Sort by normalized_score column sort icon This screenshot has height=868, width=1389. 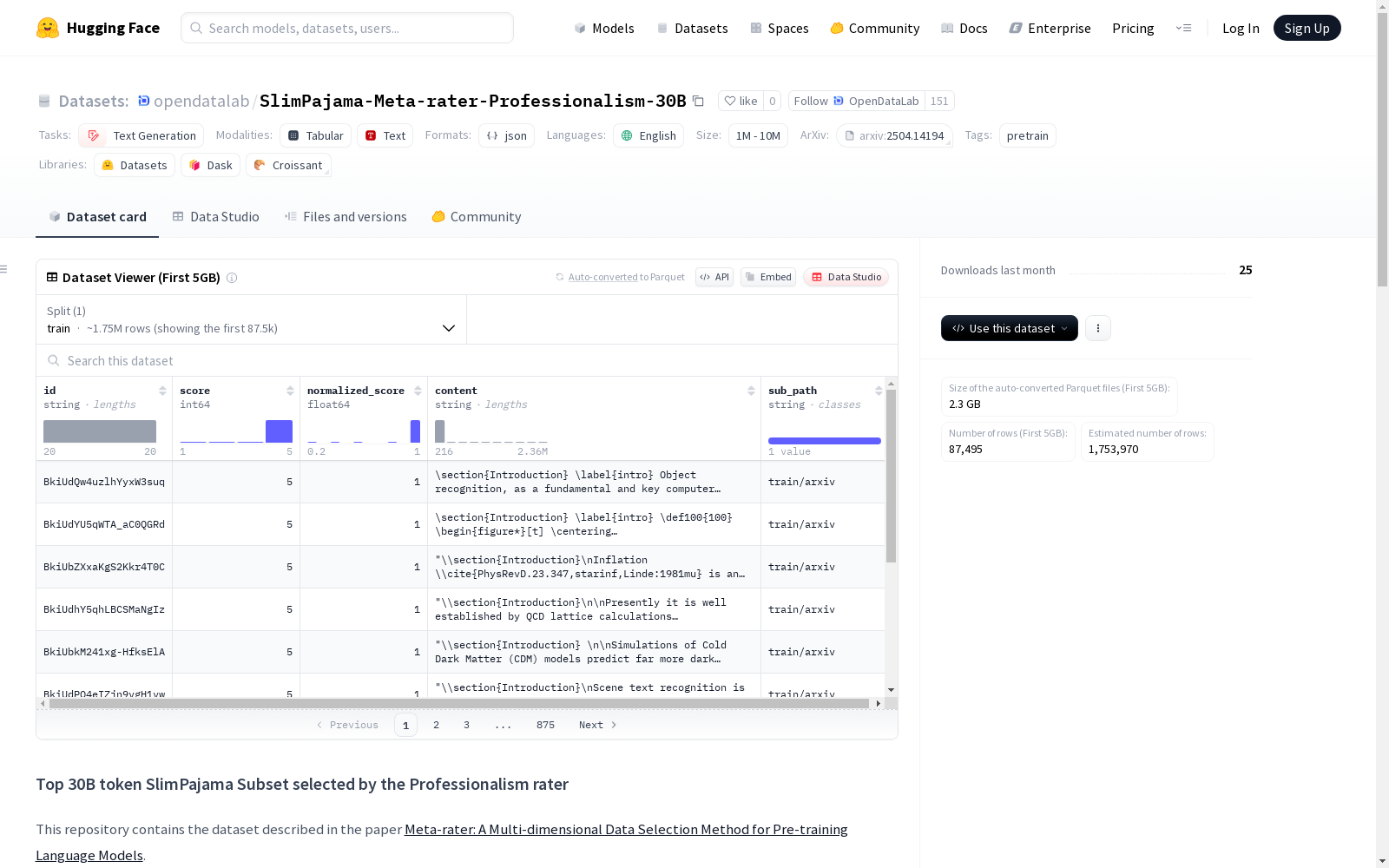[x=418, y=391]
